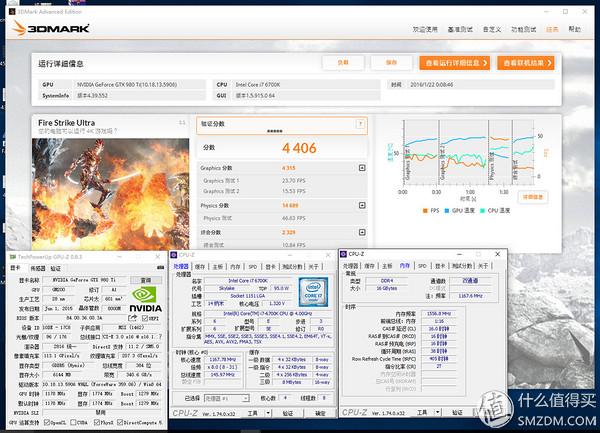Click the Fire Strike Ultra preview image
600x433 pixels.
(x=110, y=194)
